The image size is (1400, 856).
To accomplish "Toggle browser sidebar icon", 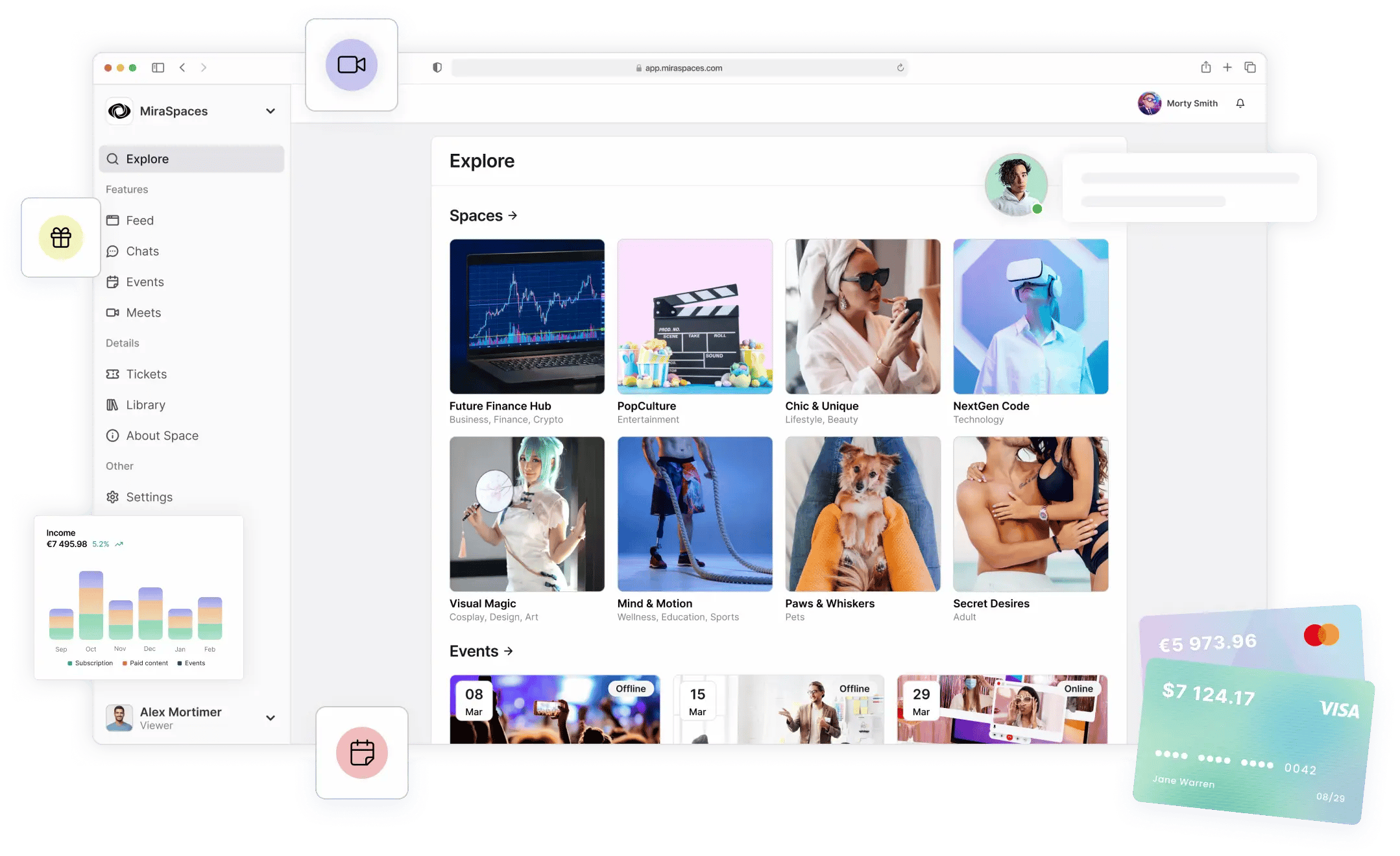I will [158, 67].
